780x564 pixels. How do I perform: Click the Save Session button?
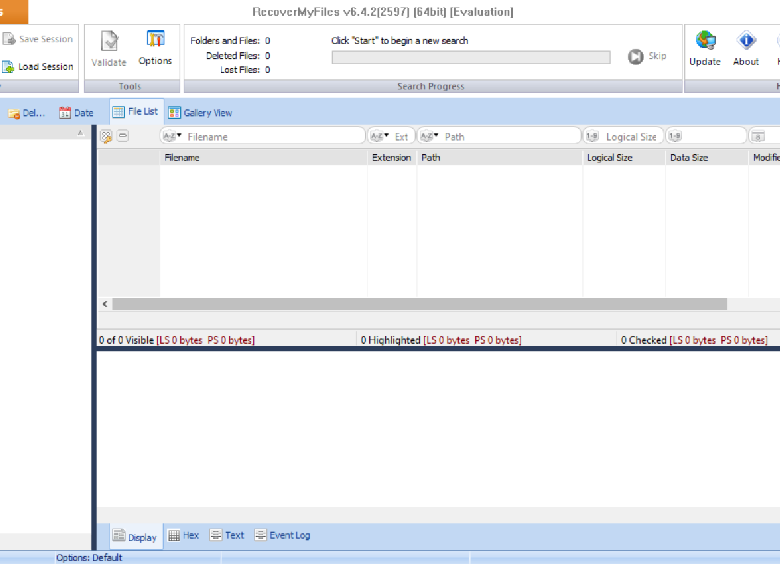pyautogui.click(x=38, y=39)
